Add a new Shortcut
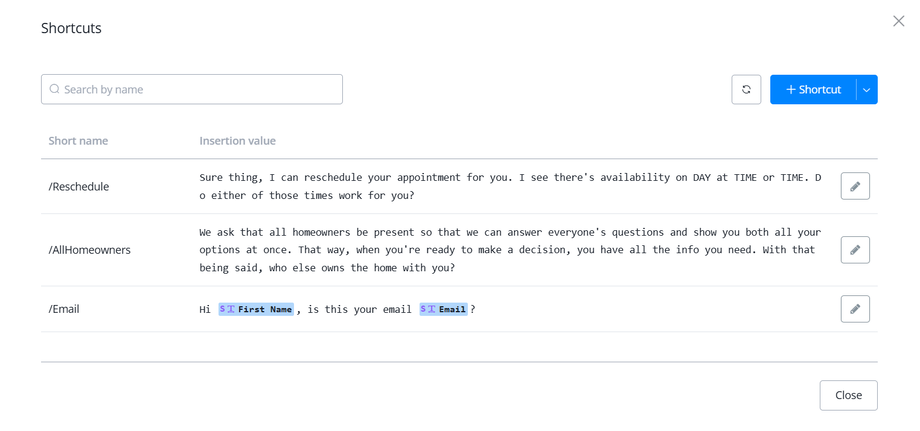The width and height of the screenshot is (920, 431). (x=813, y=90)
